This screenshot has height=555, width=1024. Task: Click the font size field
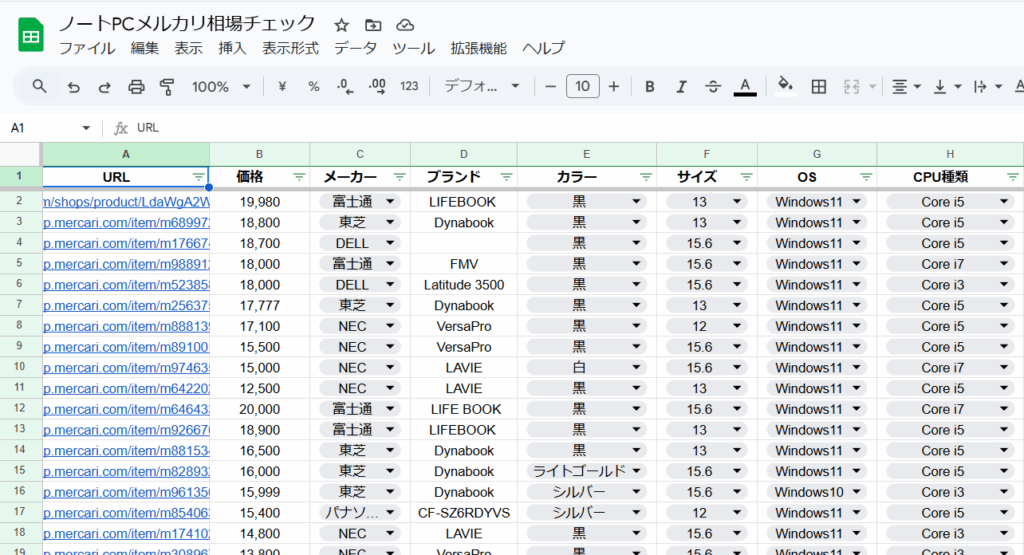pyautogui.click(x=583, y=86)
